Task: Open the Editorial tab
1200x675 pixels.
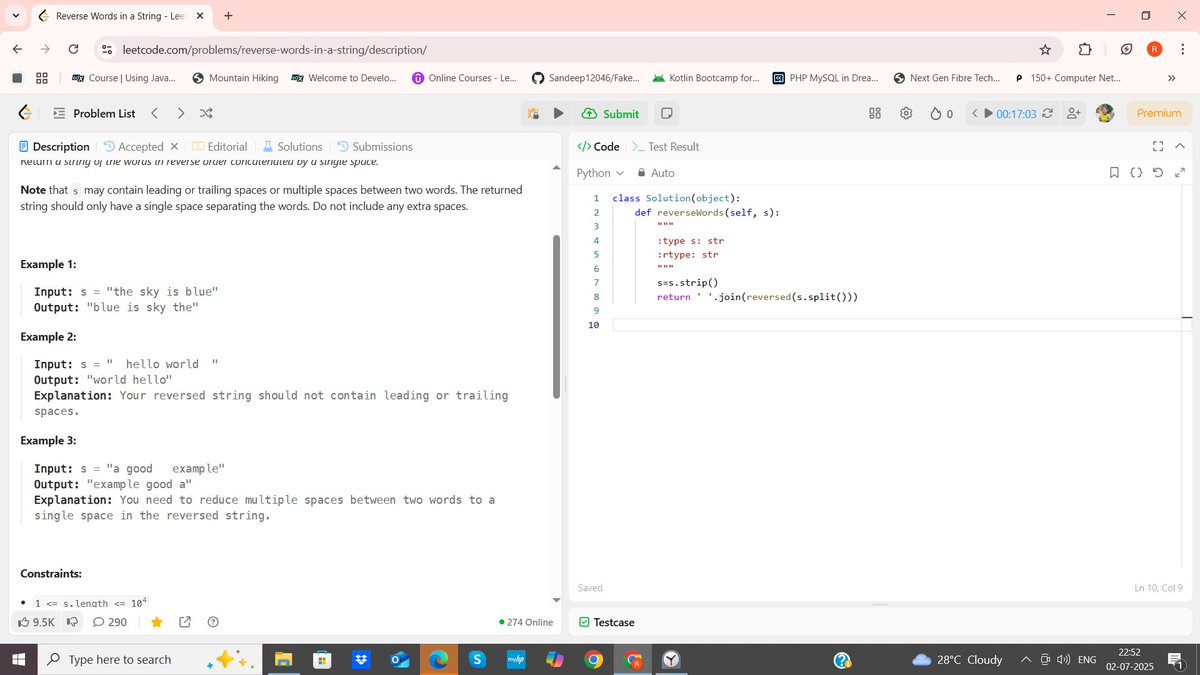Action: pyautogui.click(x=219, y=146)
